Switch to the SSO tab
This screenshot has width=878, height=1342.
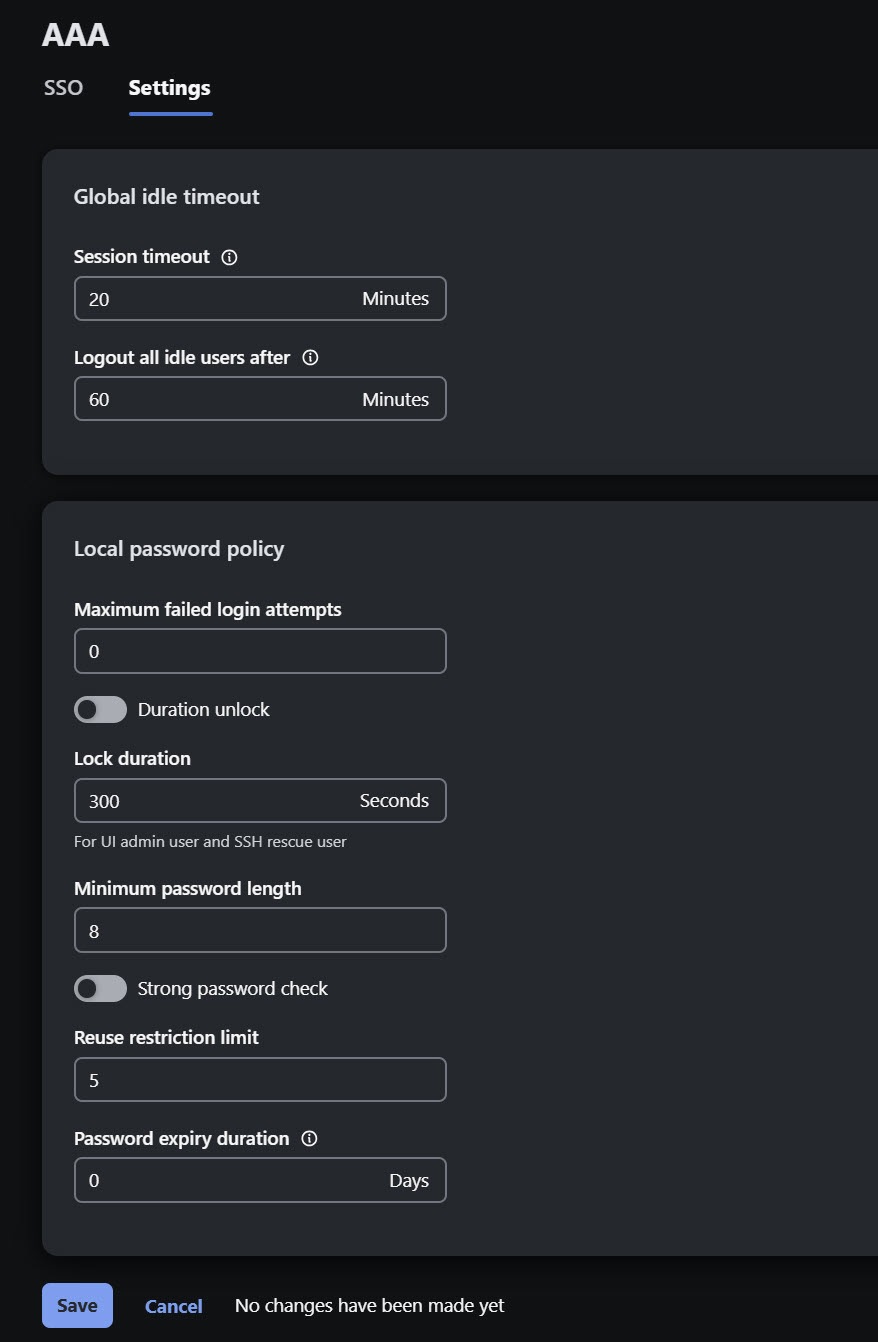coord(63,88)
